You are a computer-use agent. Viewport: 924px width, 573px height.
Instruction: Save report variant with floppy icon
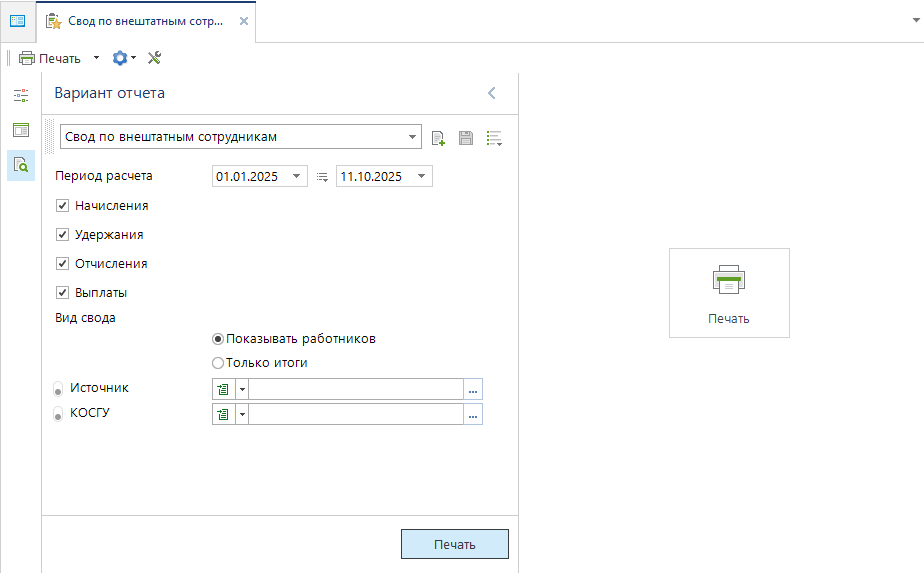(x=465, y=138)
